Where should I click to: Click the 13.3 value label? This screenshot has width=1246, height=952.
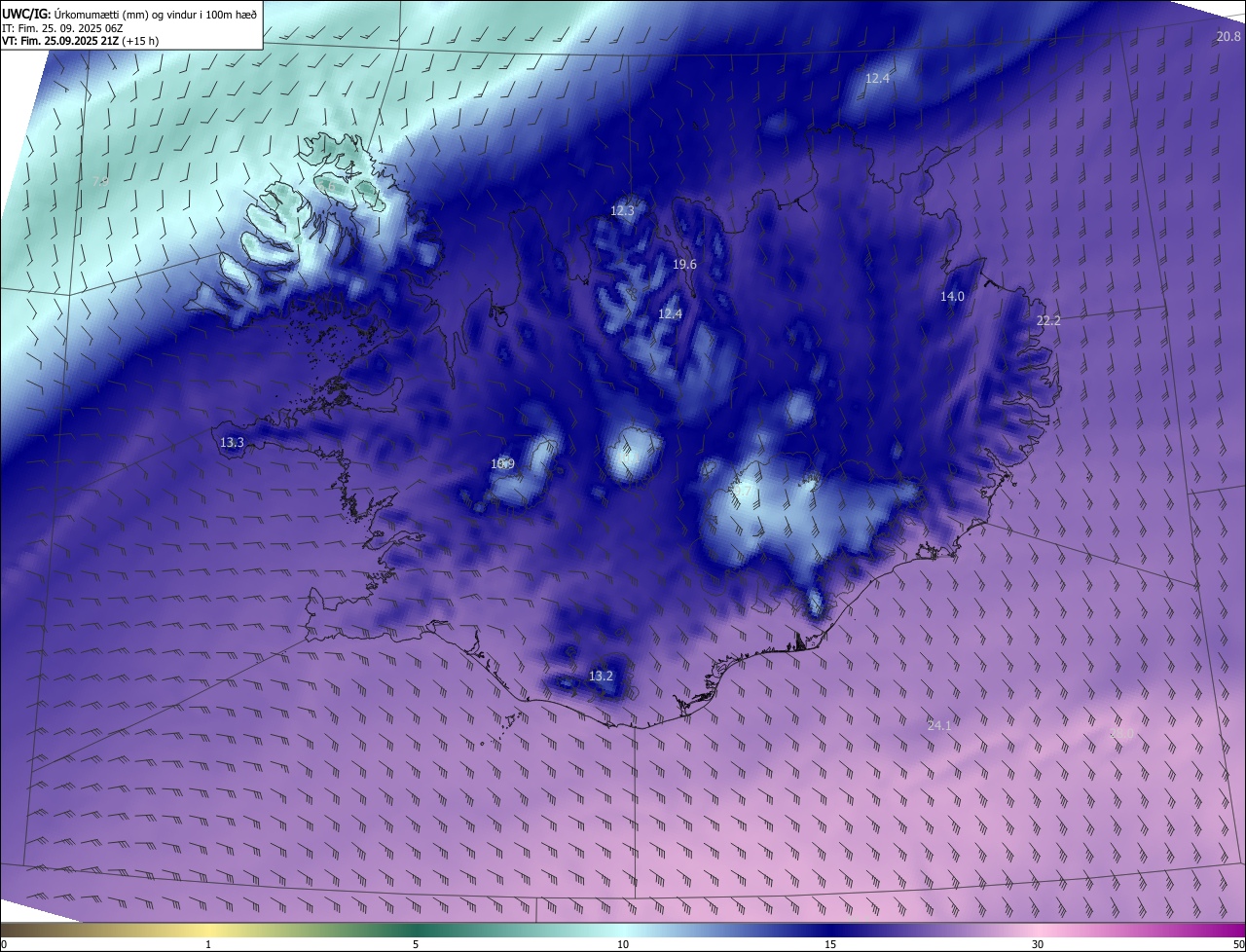(232, 443)
